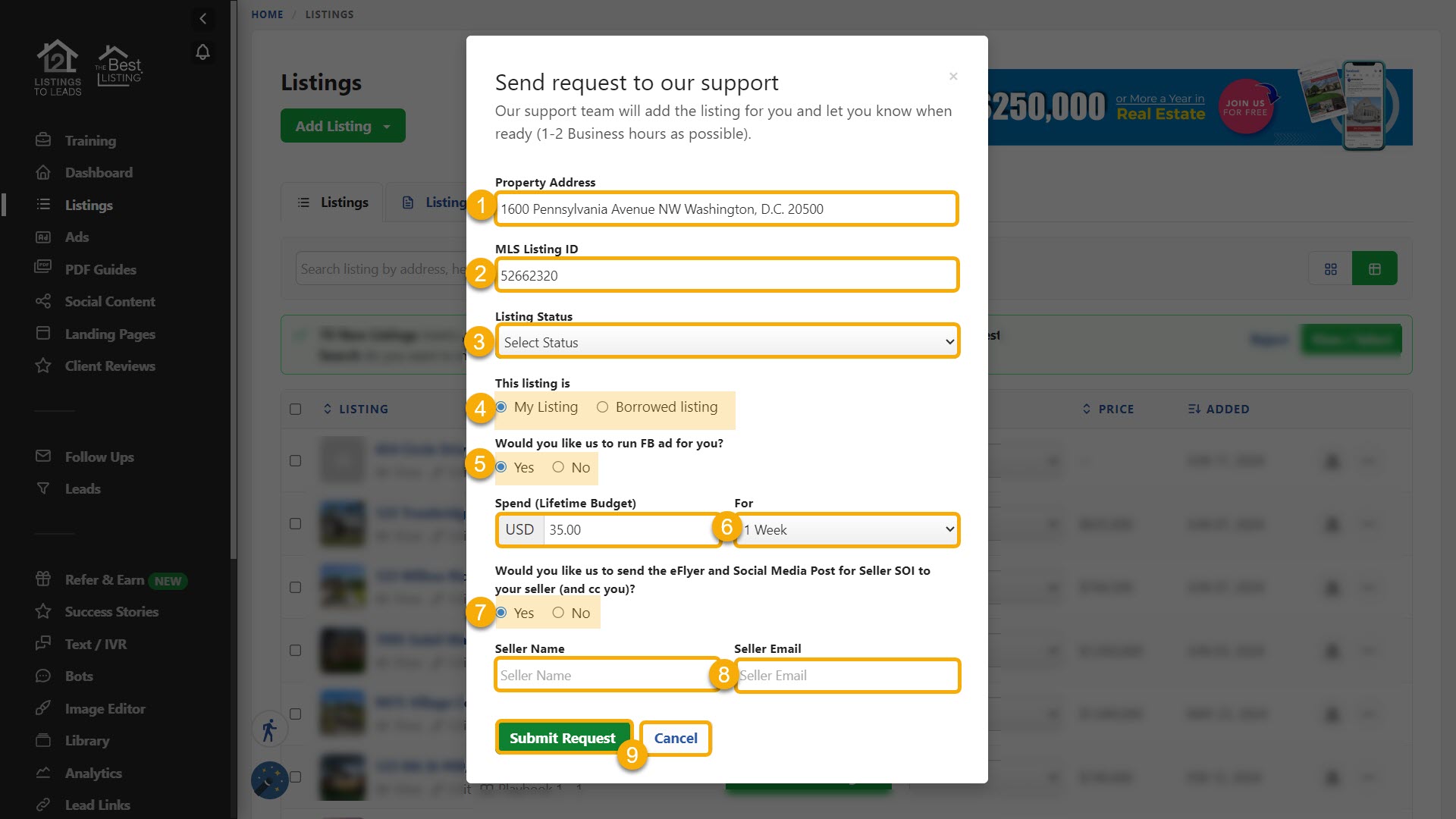Choose No for running FB ad
Screen dimensions: 1456x819
(558, 467)
